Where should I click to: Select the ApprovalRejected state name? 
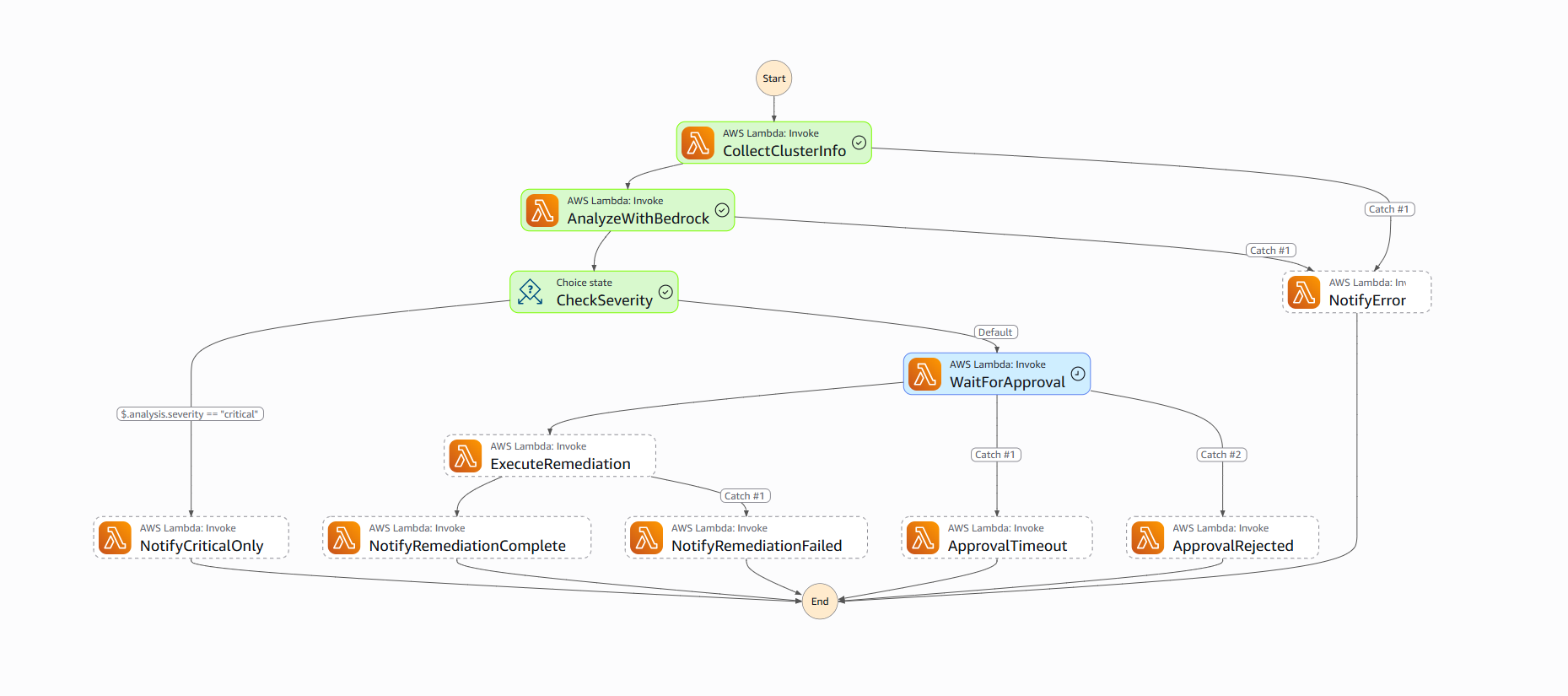[1233, 546]
